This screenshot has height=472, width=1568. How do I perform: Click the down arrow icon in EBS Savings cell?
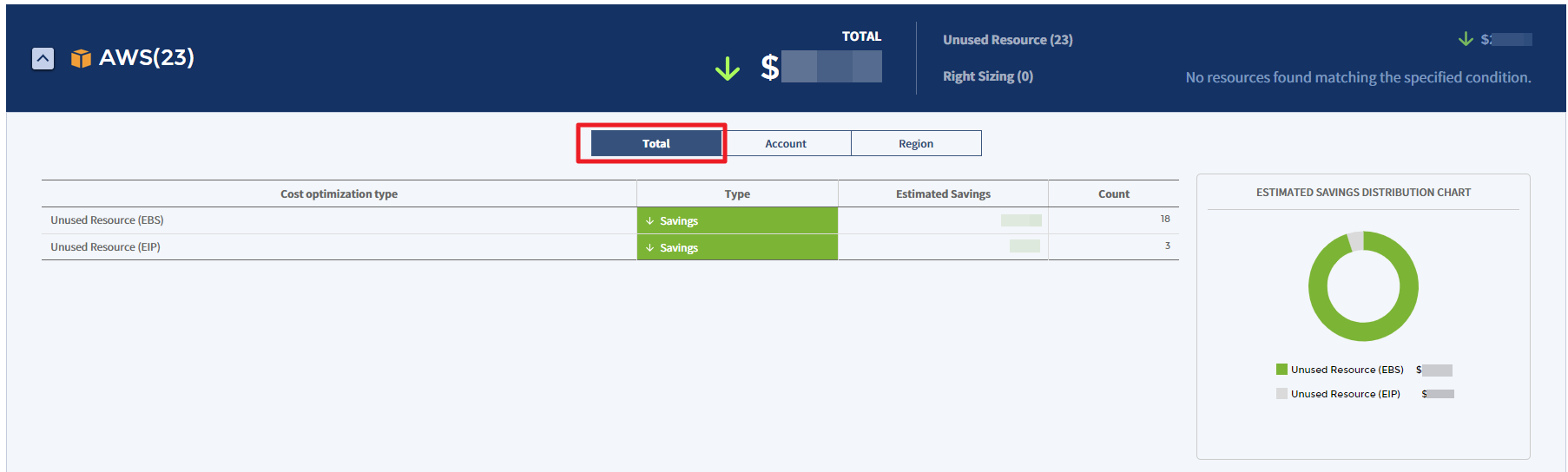[649, 221]
